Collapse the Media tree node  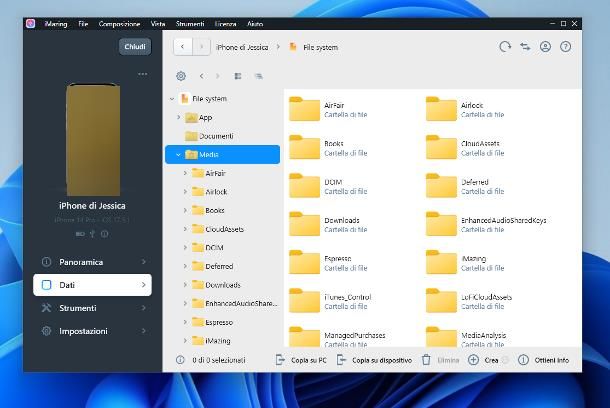pyautogui.click(x=178, y=154)
